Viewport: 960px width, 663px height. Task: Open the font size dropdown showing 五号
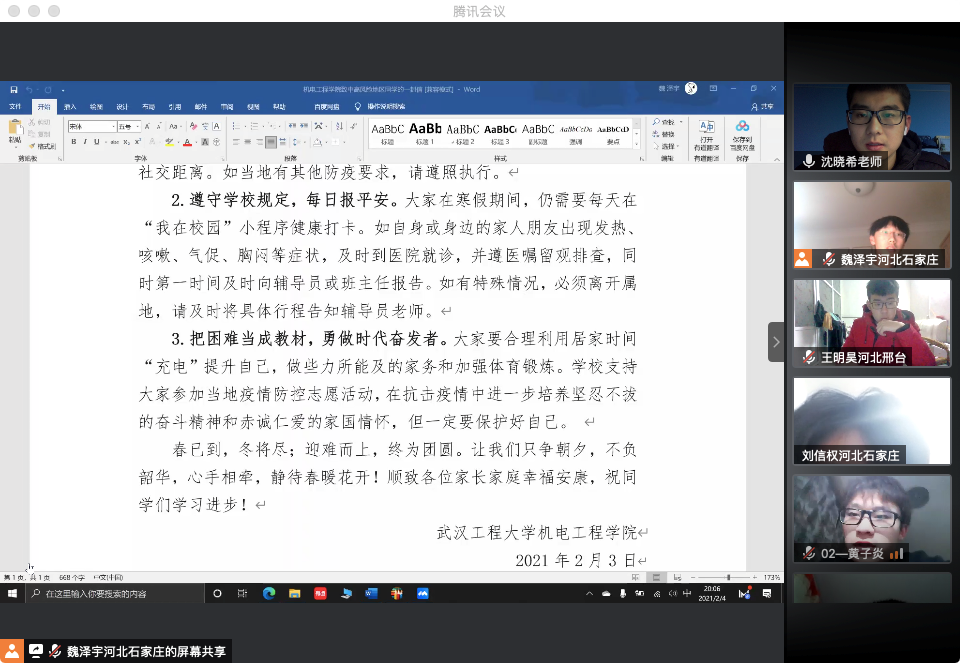(130, 127)
